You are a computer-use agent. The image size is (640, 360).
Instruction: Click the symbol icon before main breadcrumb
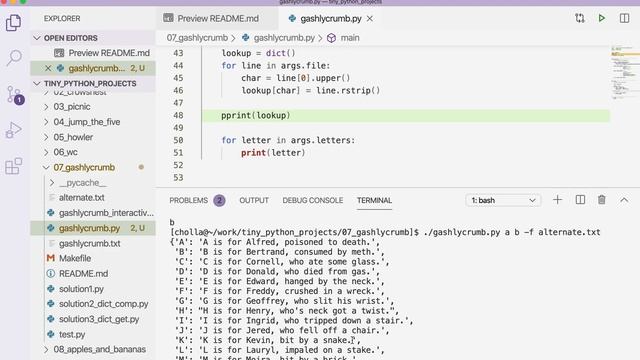click(x=331, y=38)
